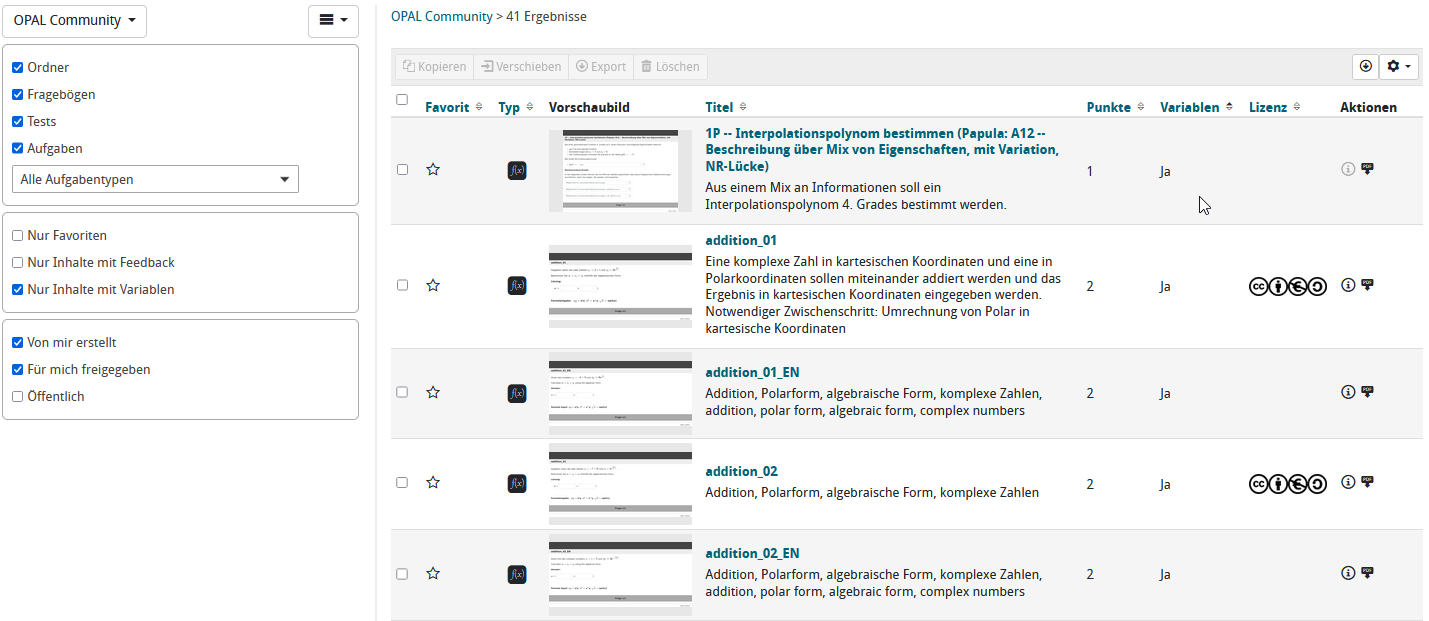Open the gear settings dropdown
The width and height of the screenshot is (1429, 621).
[x=1399, y=66]
